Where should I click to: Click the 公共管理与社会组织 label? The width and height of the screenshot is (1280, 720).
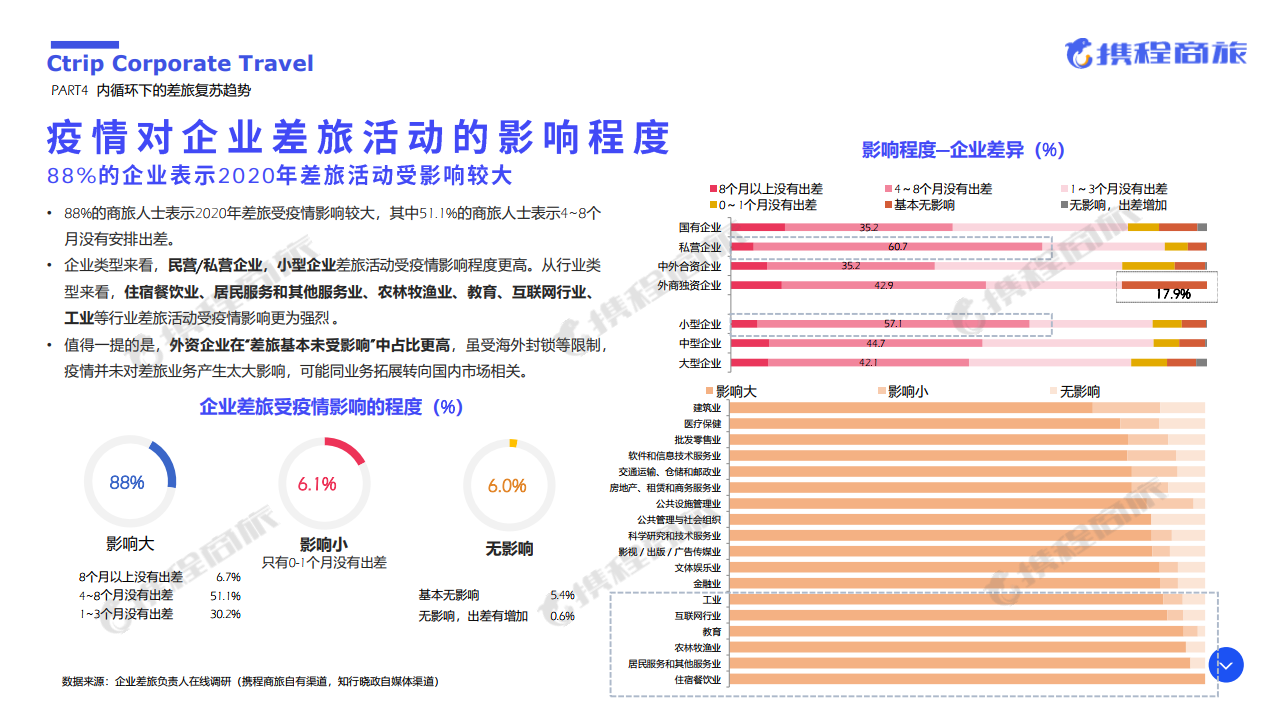click(679, 520)
